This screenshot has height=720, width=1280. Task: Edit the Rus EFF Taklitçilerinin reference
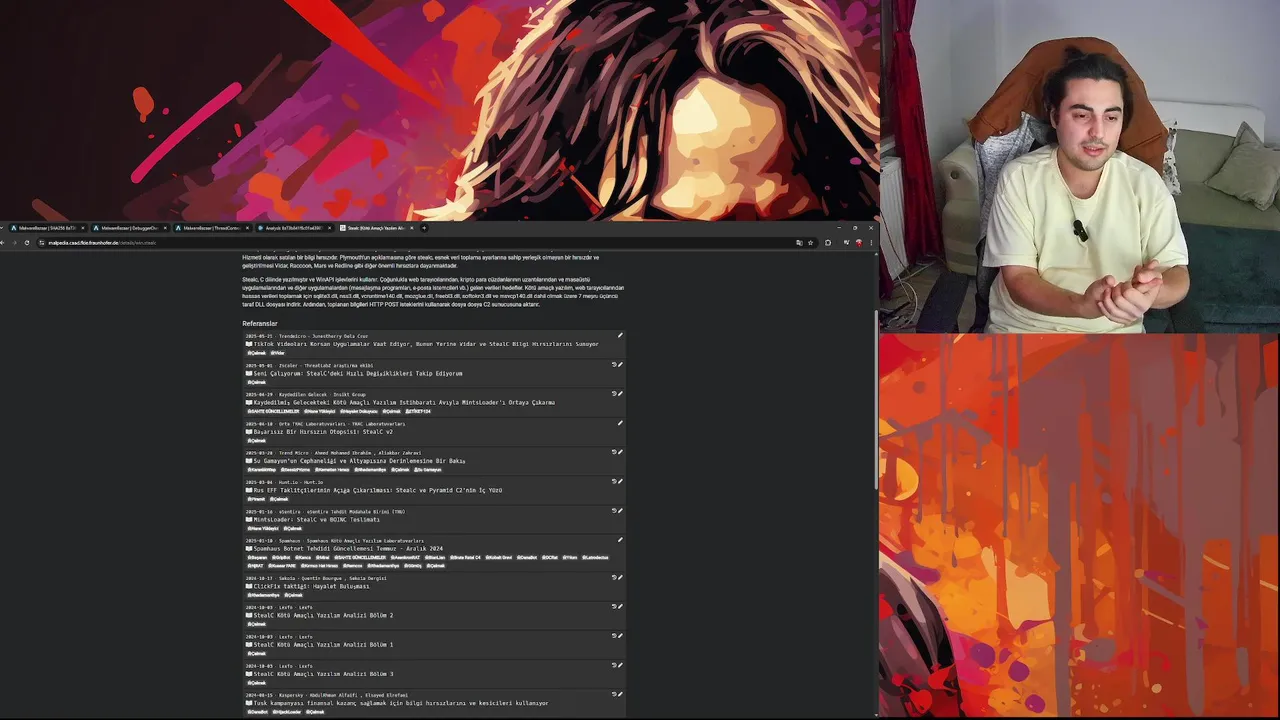coord(620,481)
